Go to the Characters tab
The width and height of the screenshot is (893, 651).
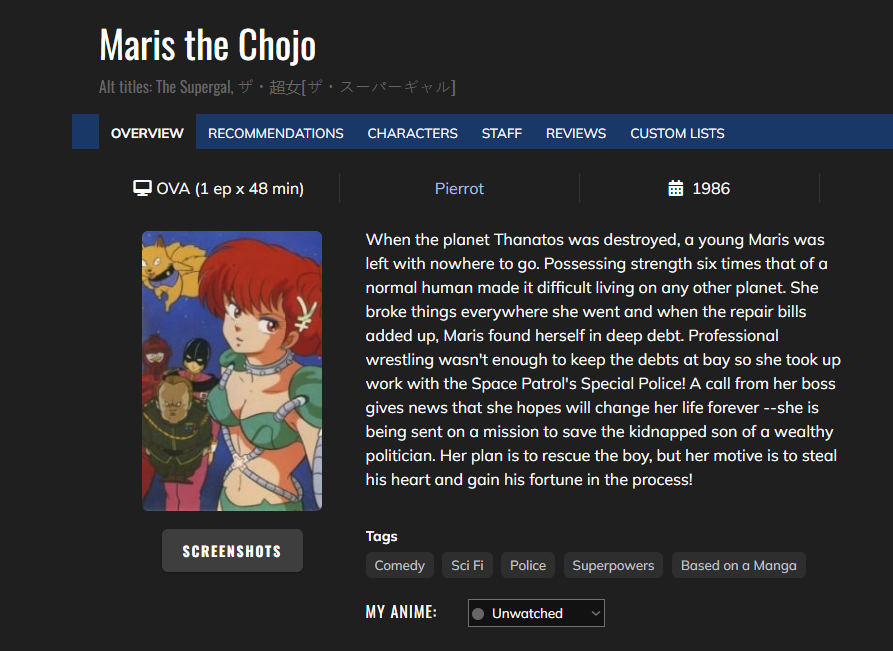[x=412, y=133]
